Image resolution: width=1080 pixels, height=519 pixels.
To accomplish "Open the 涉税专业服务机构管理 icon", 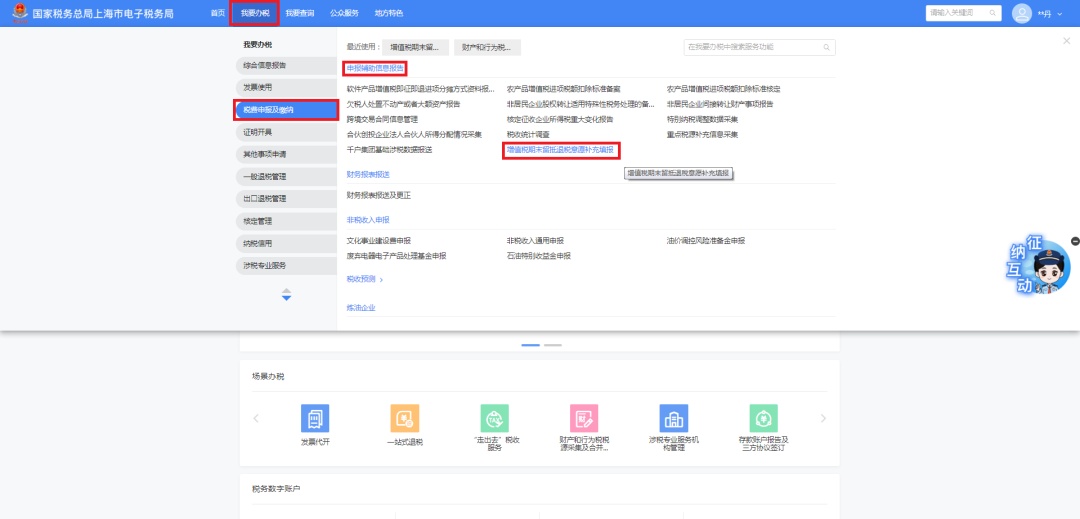I will [x=674, y=419].
